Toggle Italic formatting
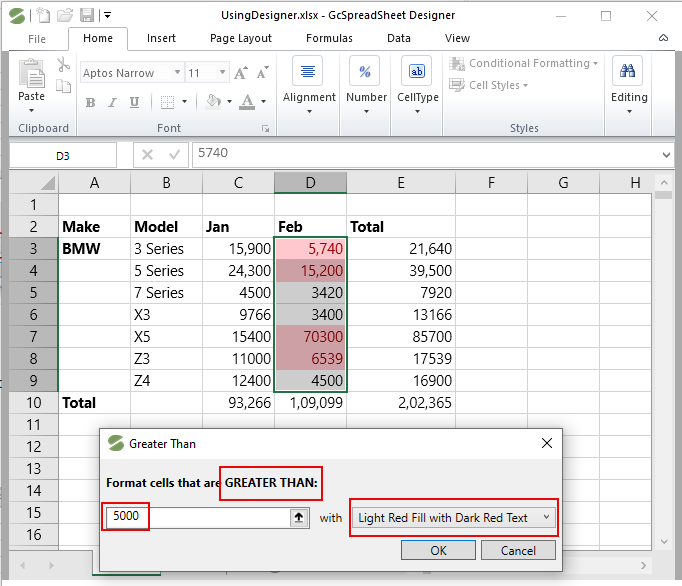682x586 pixels. pyautogui.click(x=113, y=102)
